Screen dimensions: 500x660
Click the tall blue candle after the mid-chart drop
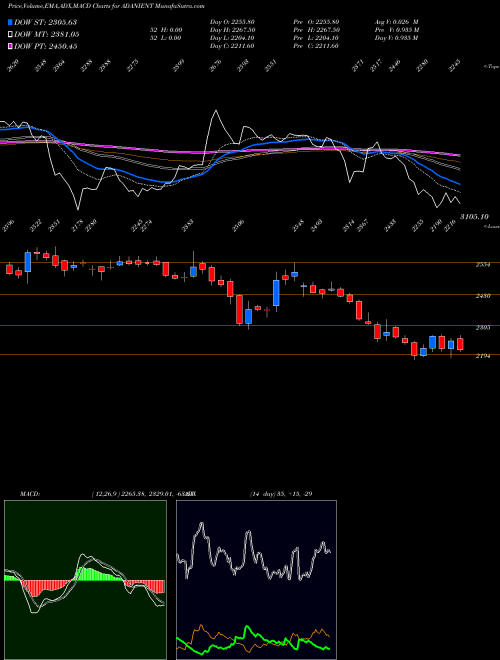277,293
